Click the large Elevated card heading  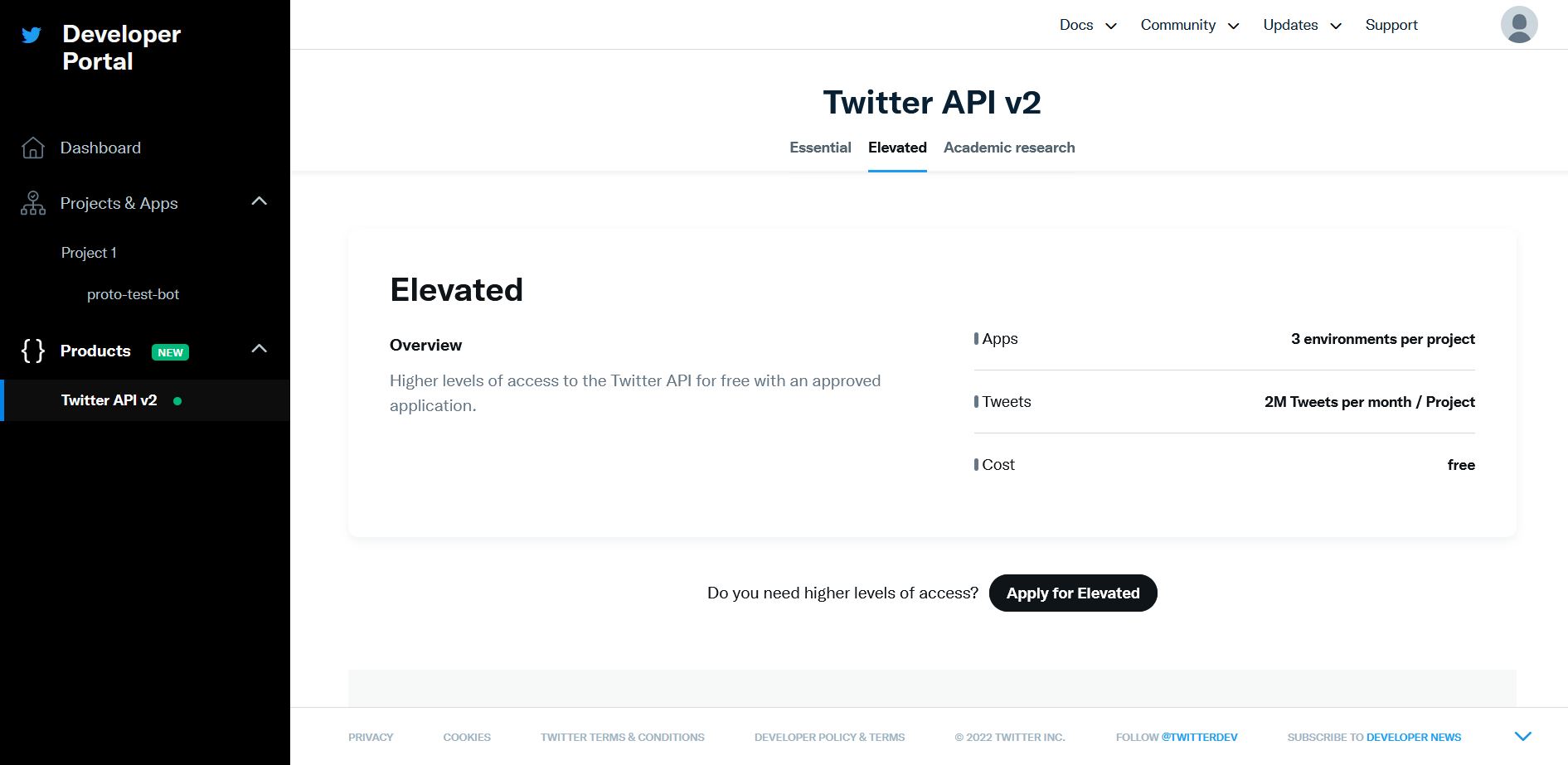(x=456, y=290)
